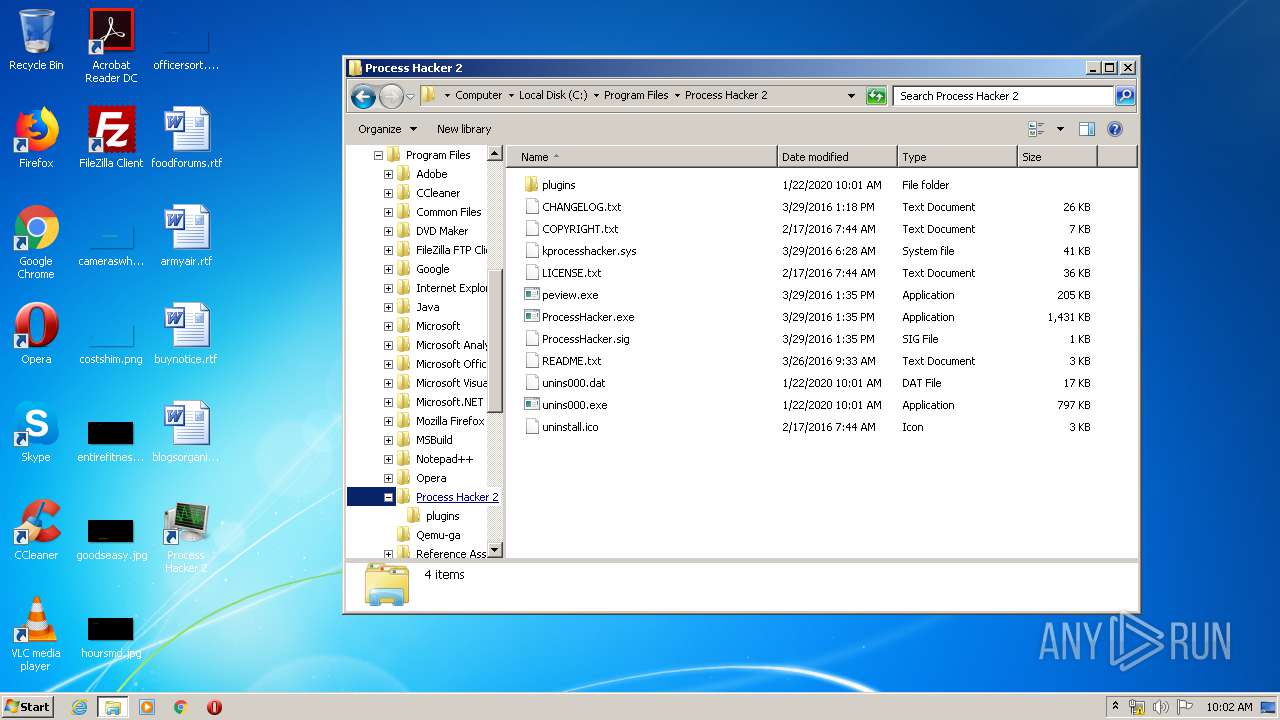Click the Chrome icon on taskbar
The height and width of the screenshot is (720, 1280).
[x=180, y=707]
